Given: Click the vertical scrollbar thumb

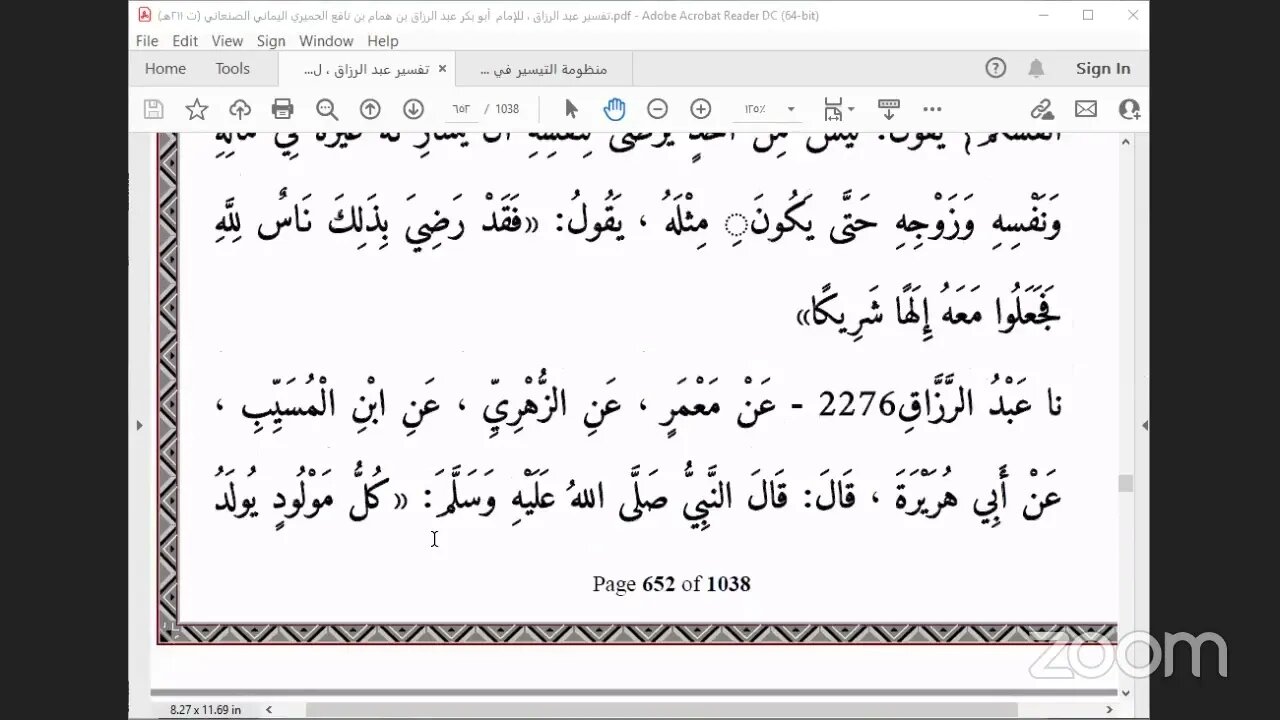Looking at the screenshot, I should [1126, 483].
